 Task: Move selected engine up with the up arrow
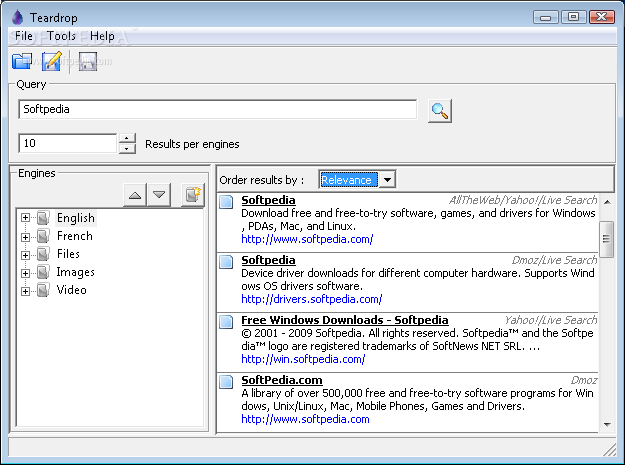135,195
